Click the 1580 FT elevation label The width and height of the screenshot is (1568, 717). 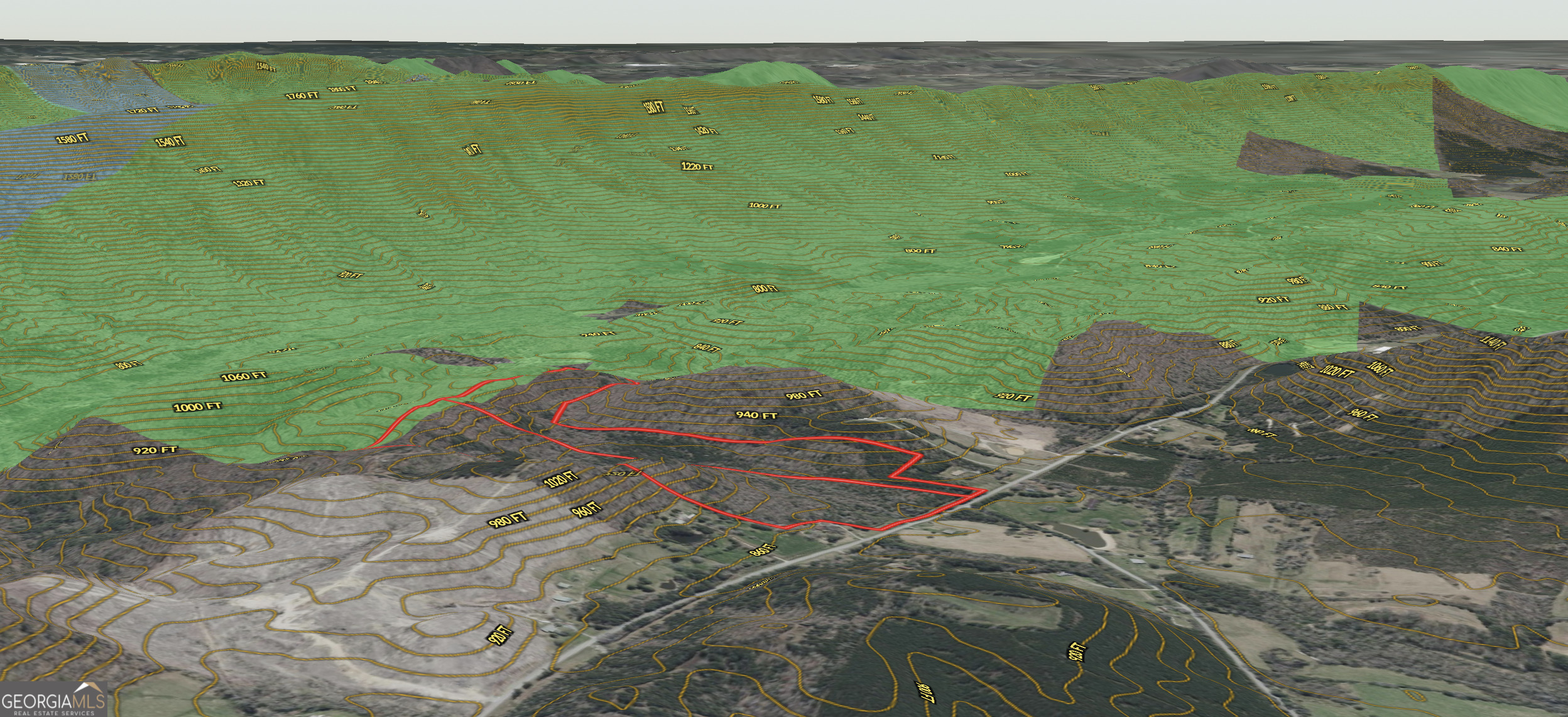point(73,138)
